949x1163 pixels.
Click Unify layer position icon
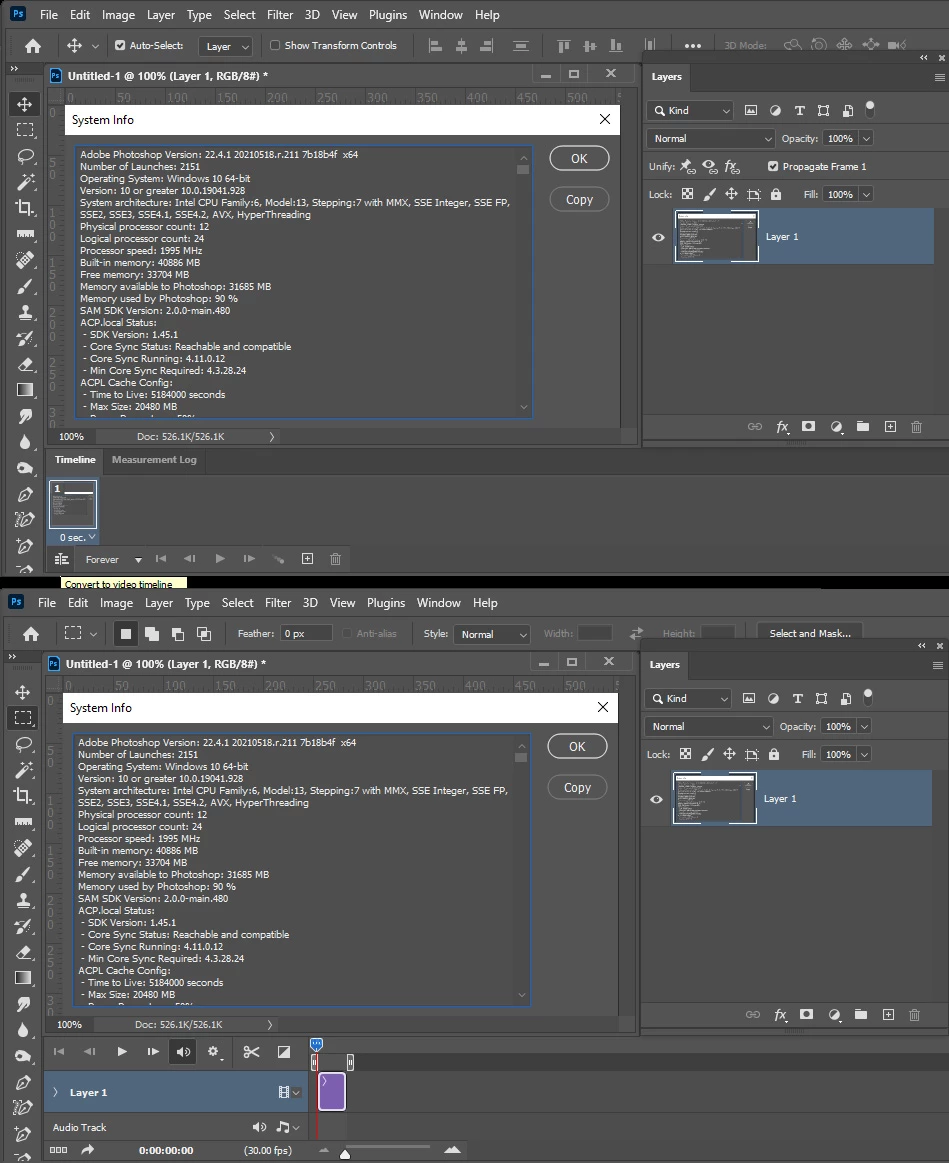click(688, 166)
